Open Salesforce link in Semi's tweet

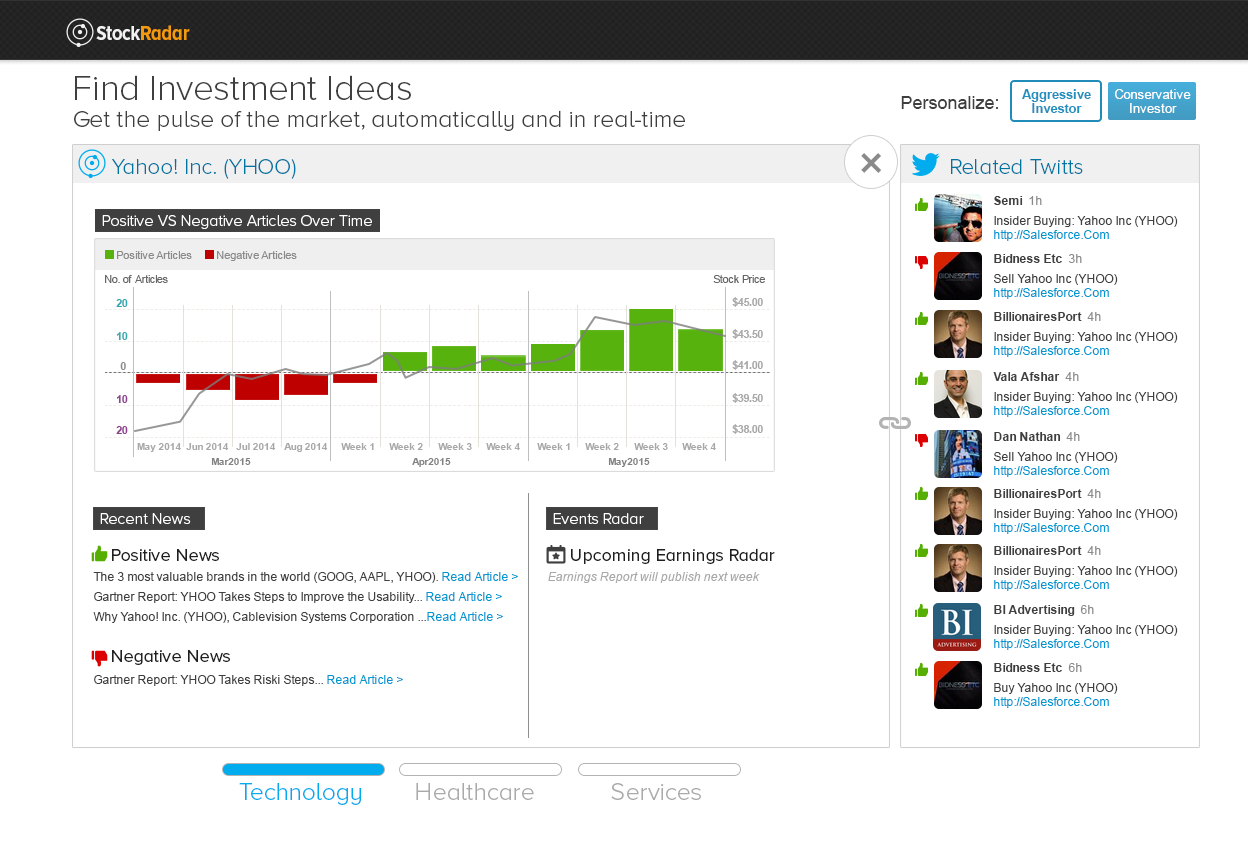tap(1051, 235)
